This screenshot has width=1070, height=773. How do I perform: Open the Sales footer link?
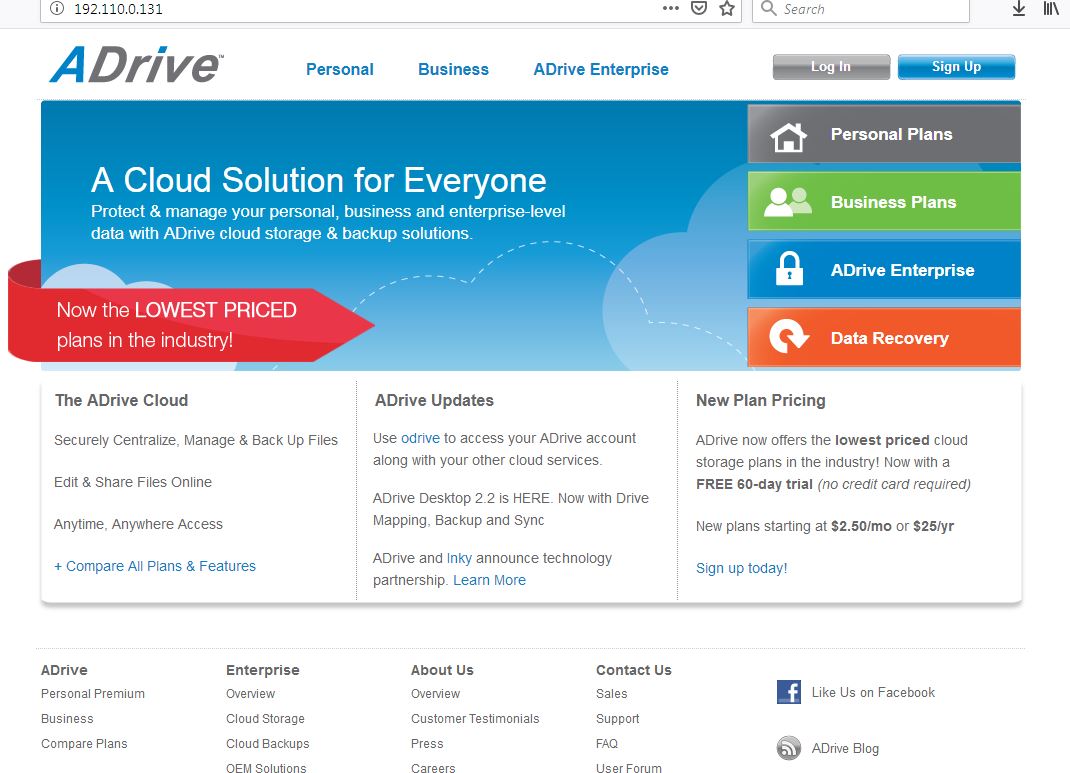(611, 694)
